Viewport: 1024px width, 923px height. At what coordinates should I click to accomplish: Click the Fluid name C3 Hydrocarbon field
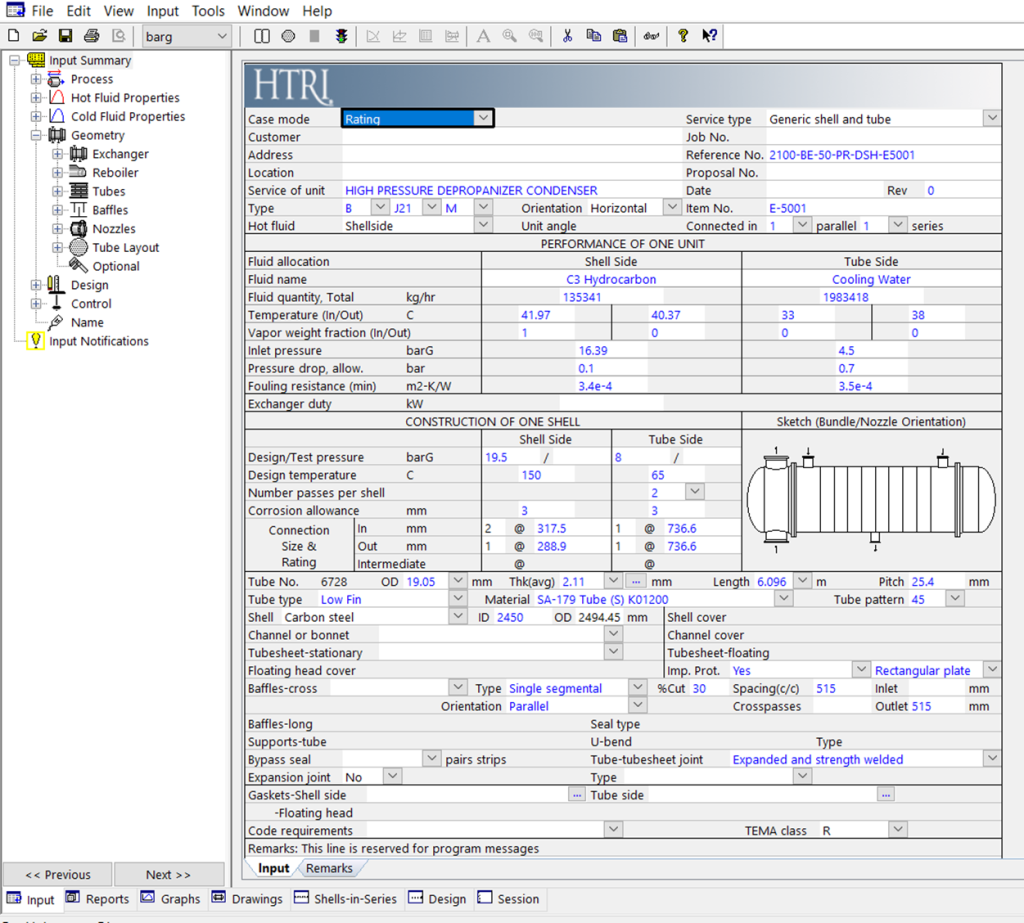click(611, 279)
